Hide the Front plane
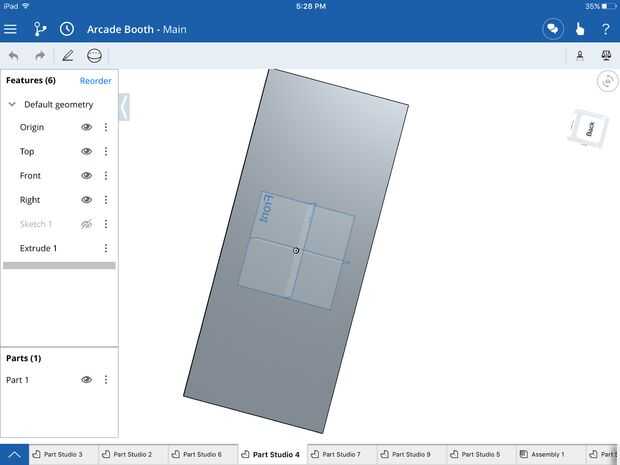 [x=87, y=176]
